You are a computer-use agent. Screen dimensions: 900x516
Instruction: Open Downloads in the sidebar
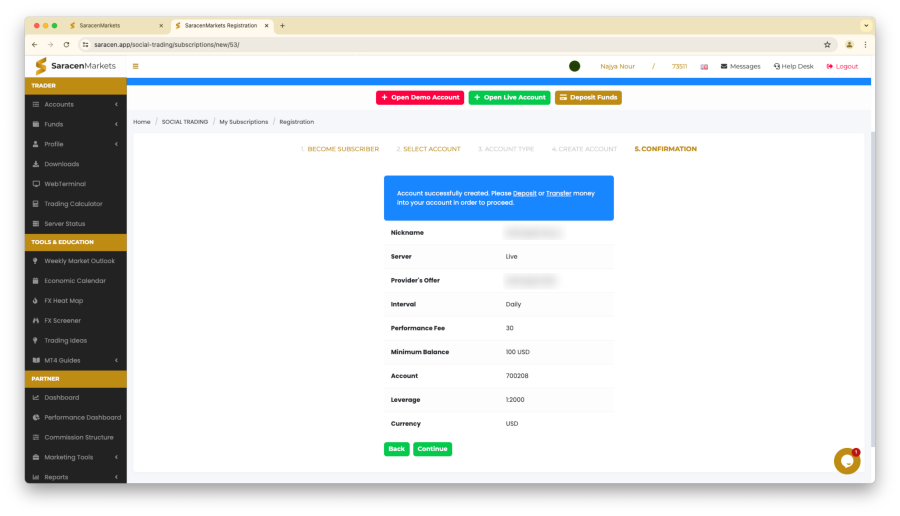[x=76, y=164]
